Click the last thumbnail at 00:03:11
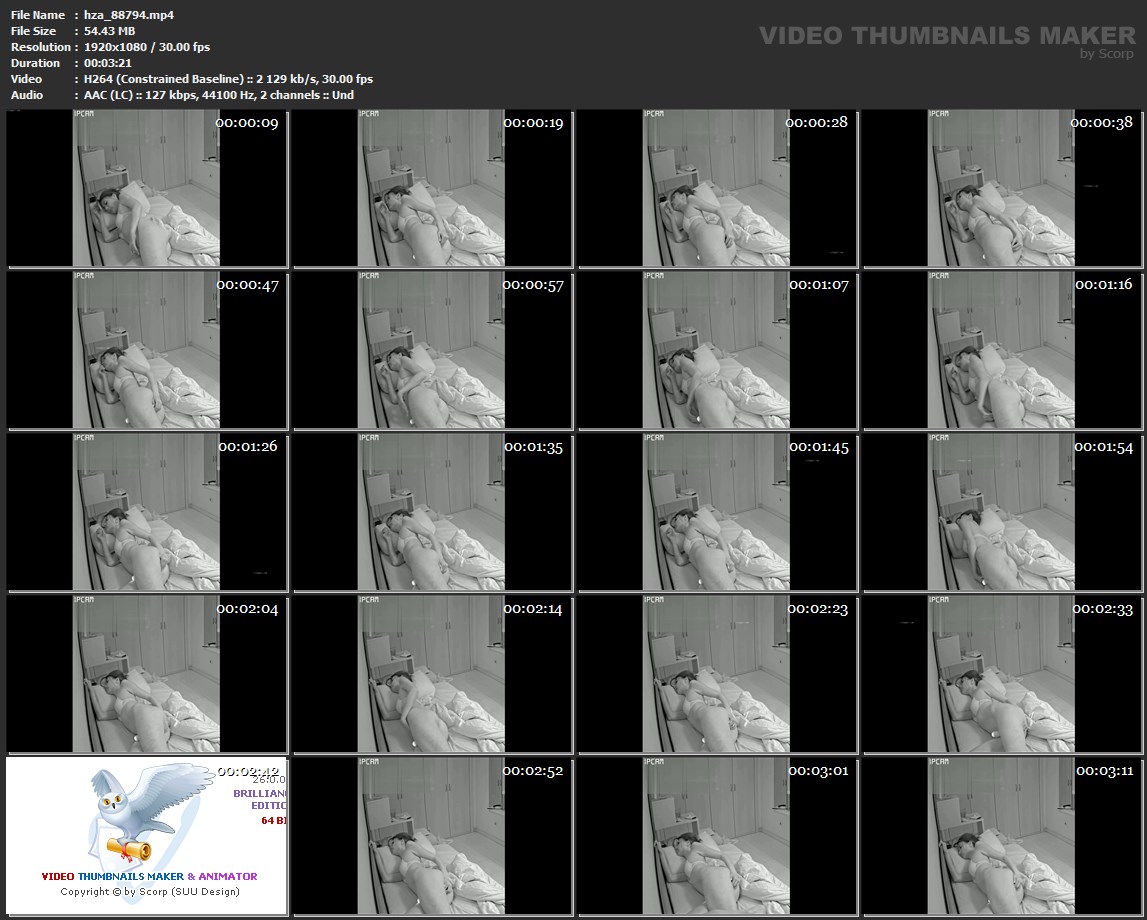The width and height of the screenshot is (1147, 920). 1002,836
